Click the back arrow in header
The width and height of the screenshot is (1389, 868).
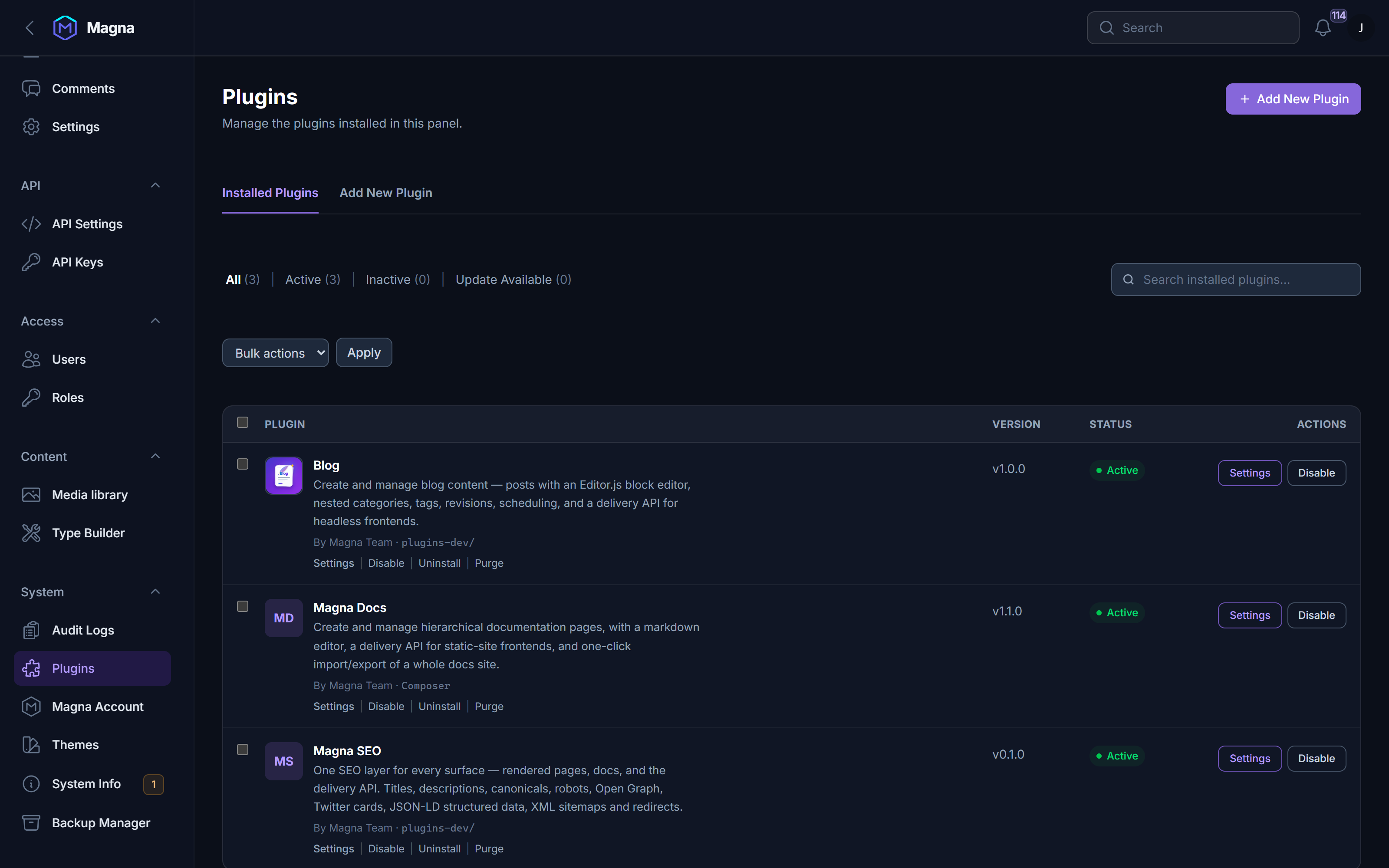point(30,27)
